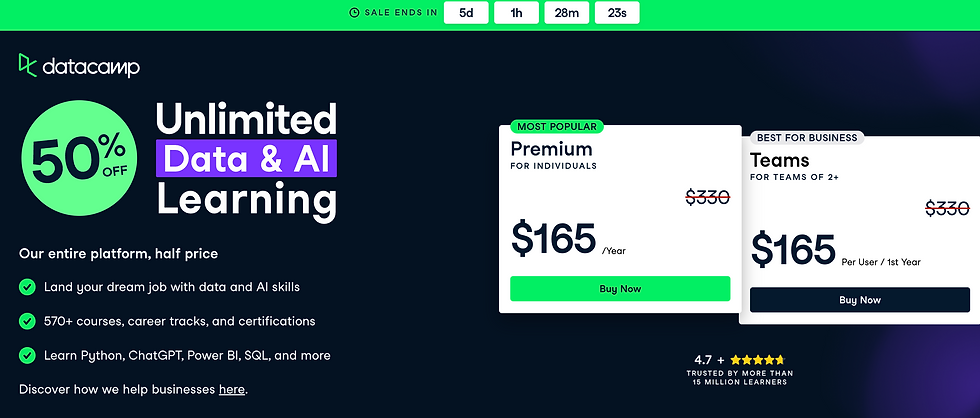Buy the Premium plan with green button

point(620,289)
